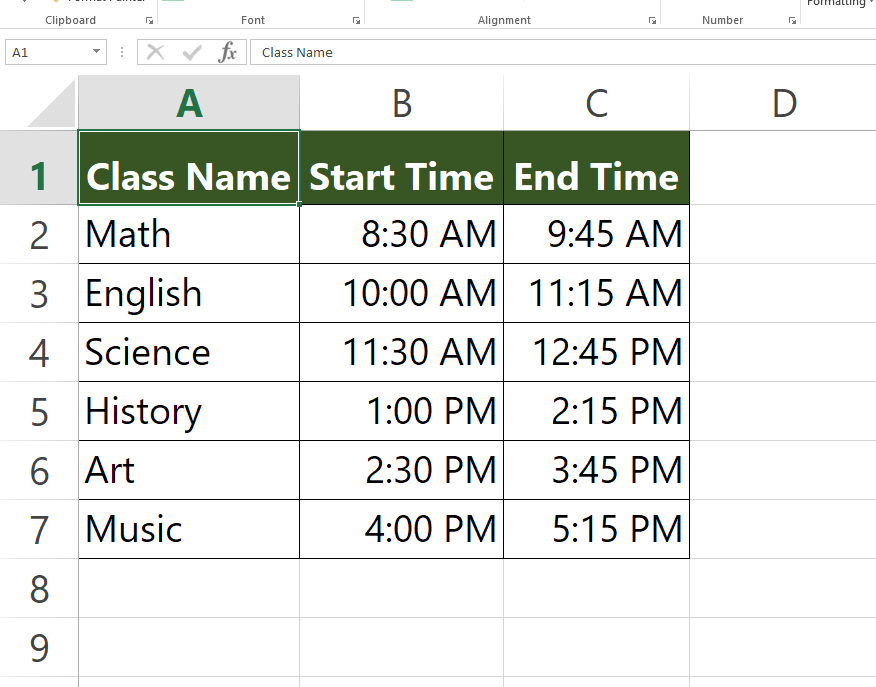Select the cell containing Music

point(188,529)
